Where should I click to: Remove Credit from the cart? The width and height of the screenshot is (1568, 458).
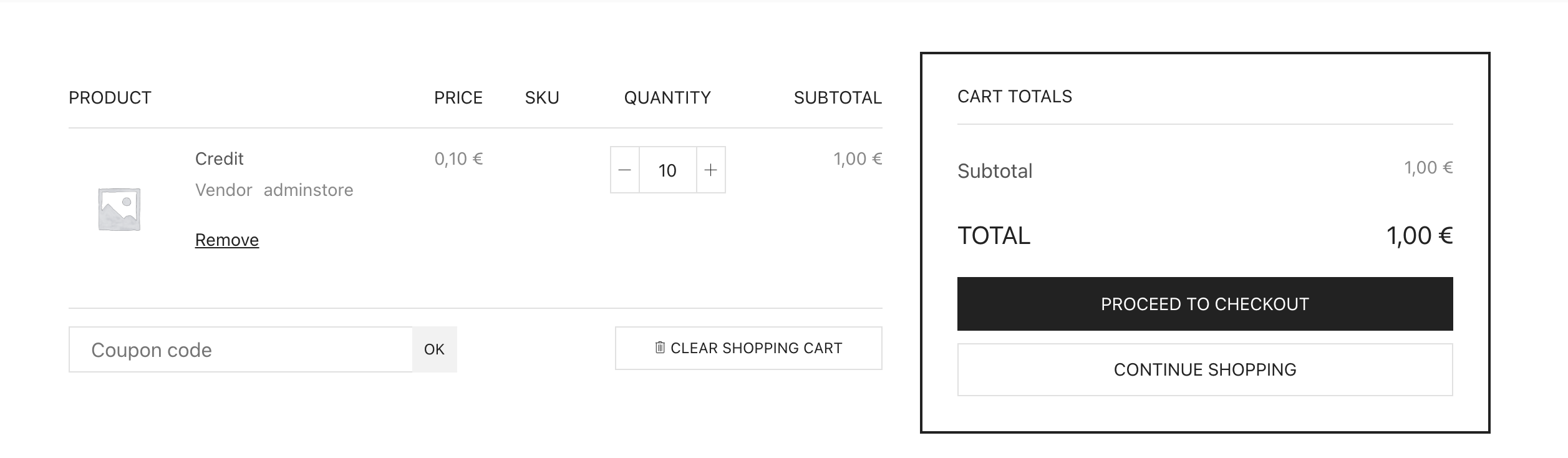tap(227, 240)
